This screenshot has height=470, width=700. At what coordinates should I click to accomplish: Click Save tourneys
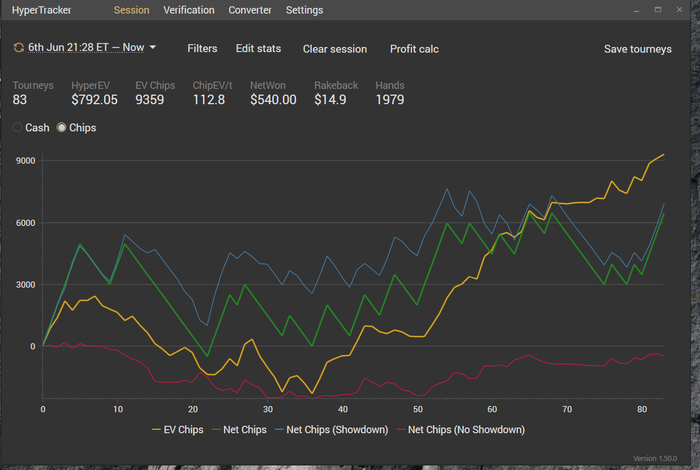[x=638, y=49]
